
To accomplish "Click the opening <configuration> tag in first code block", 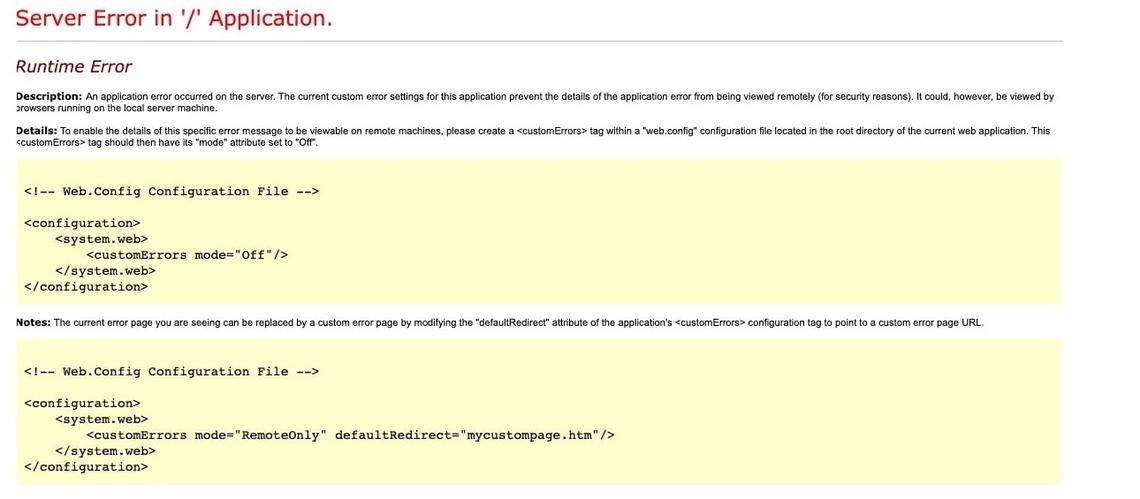I will tap(82, 223).
